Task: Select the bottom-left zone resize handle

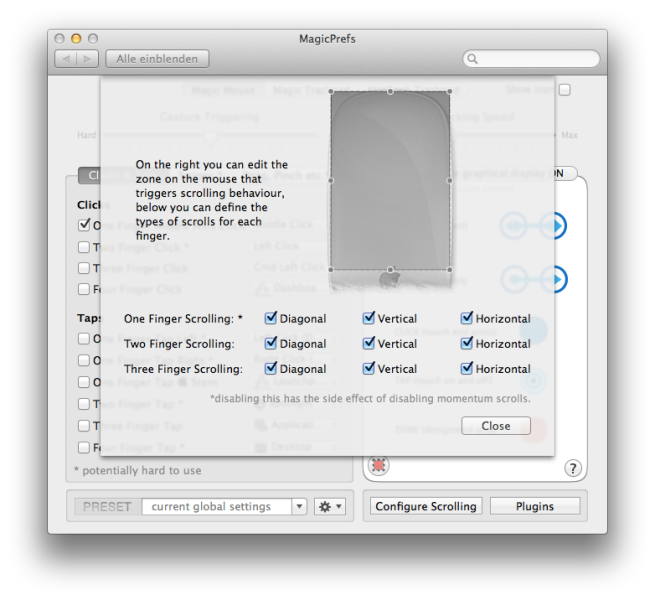Action: pos(331,269)
